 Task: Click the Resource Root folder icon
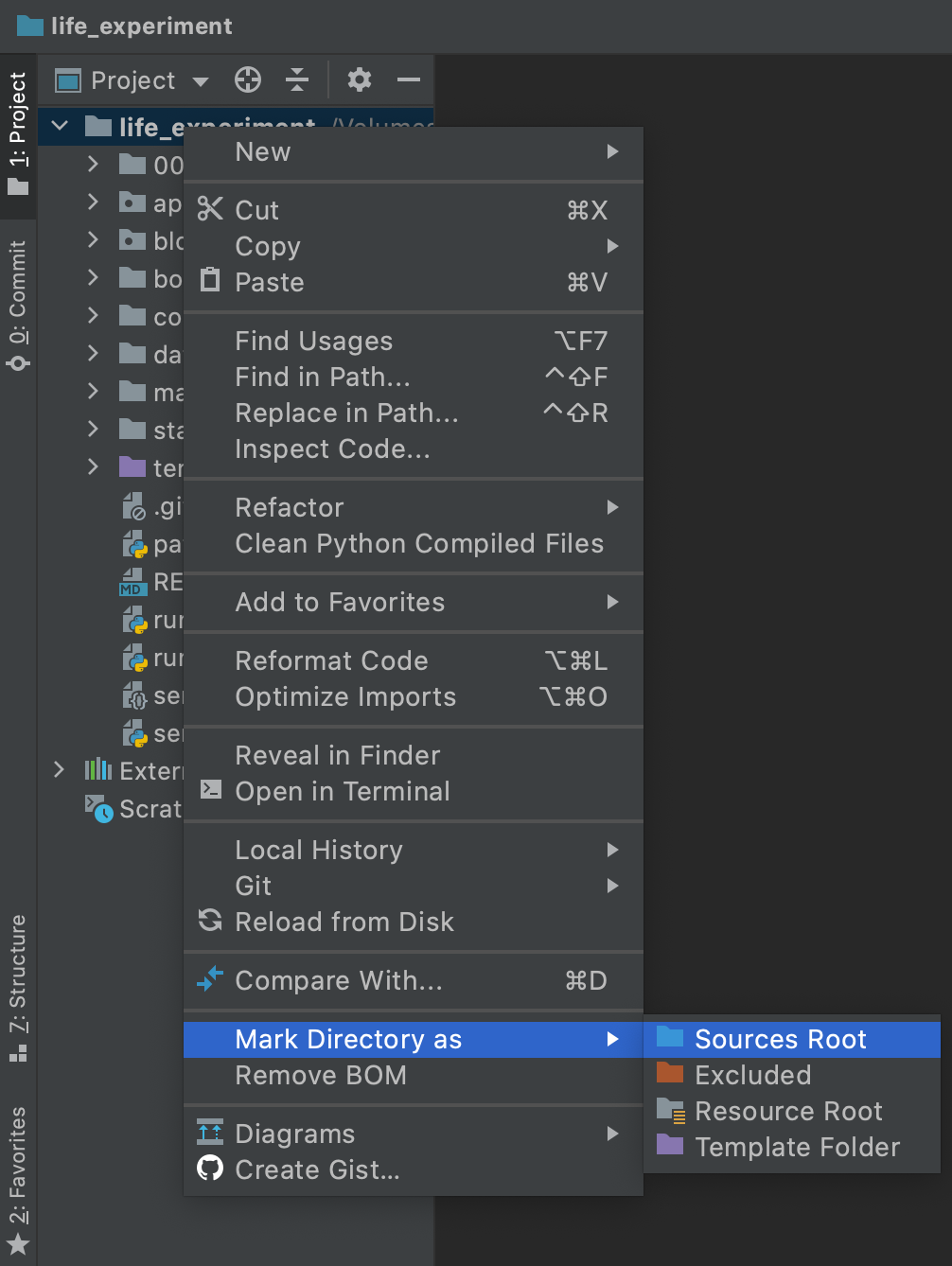(x=670, y=1110)
